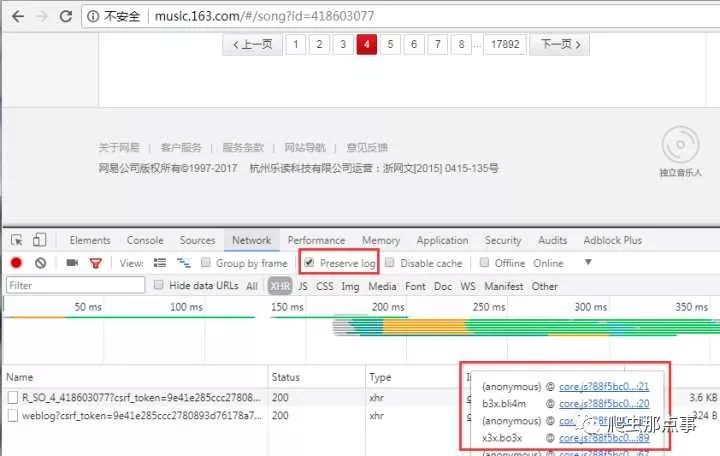Image resolution: width=720 pixels, height=456 pixels.
Task: Open the 服务条款 footer link
Action: tap(243, 147)
